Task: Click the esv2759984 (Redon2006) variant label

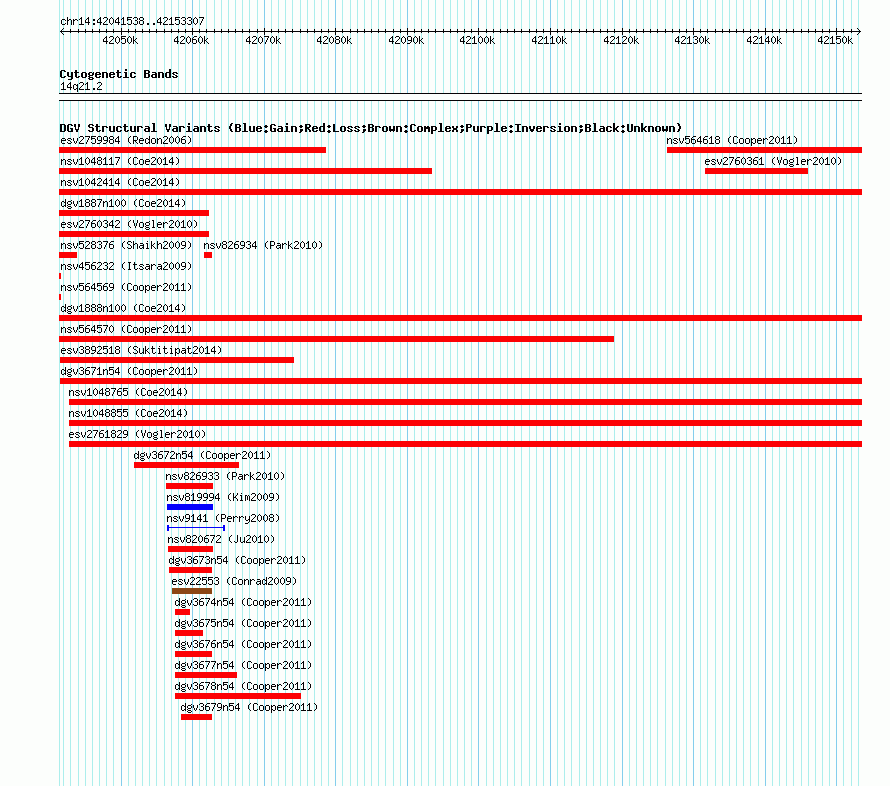Action: click(126, 140)
